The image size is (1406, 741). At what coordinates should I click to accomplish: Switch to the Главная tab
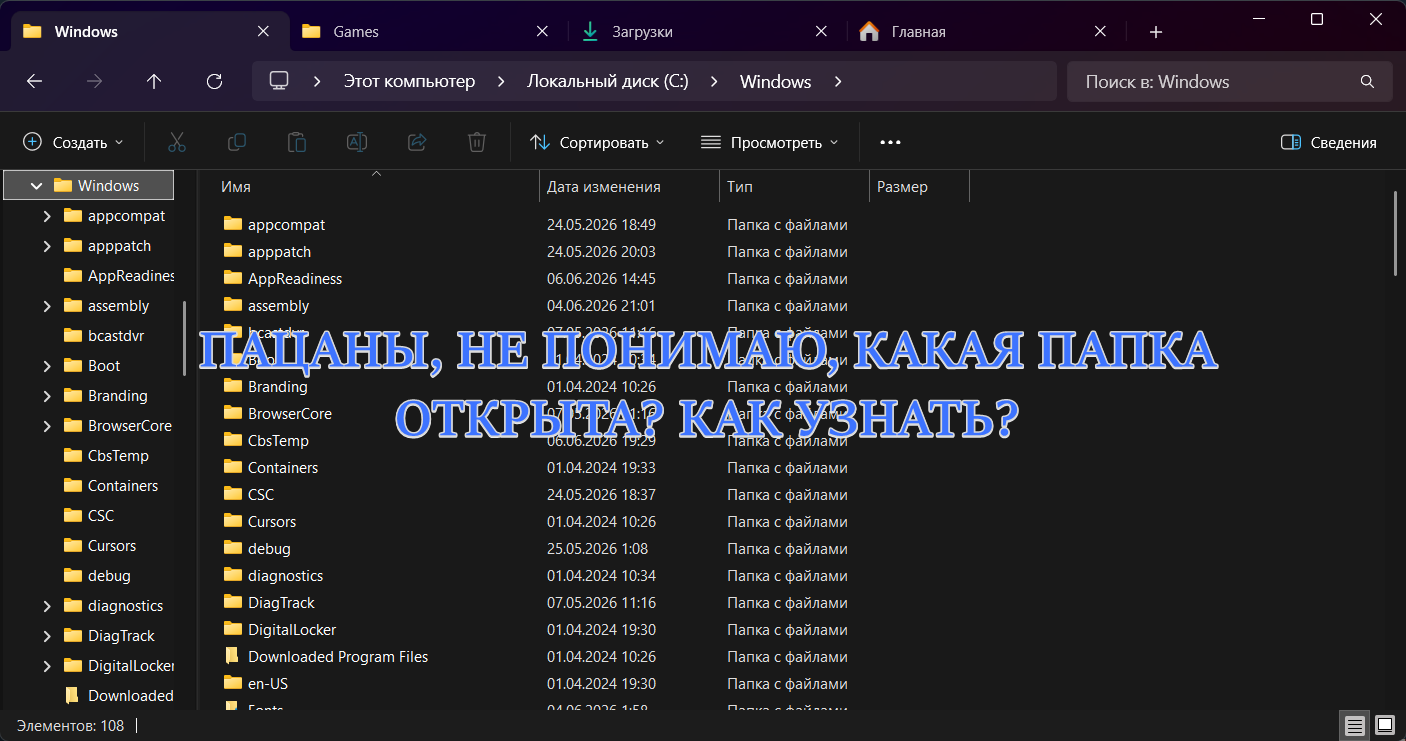point(985,31)
